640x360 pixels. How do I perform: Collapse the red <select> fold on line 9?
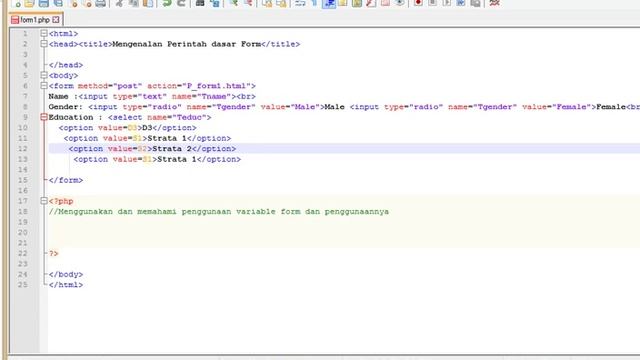[x=44, y=117]
